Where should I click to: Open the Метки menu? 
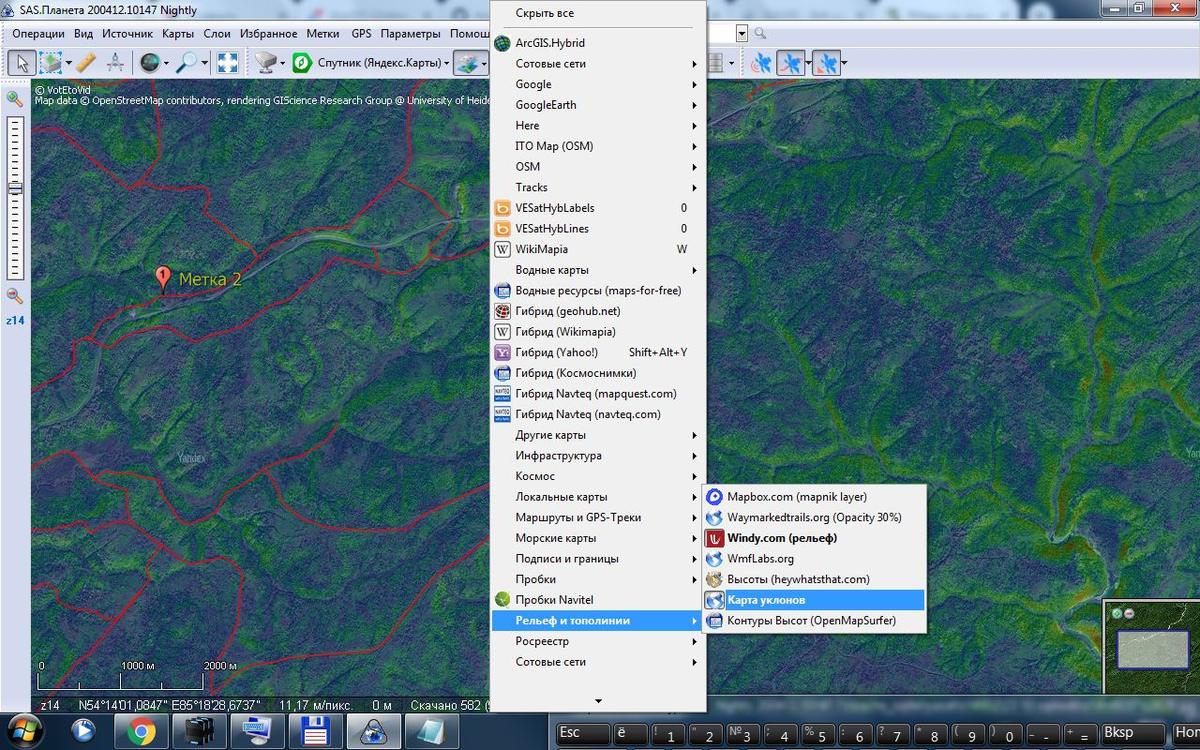[x=323, y=33]
